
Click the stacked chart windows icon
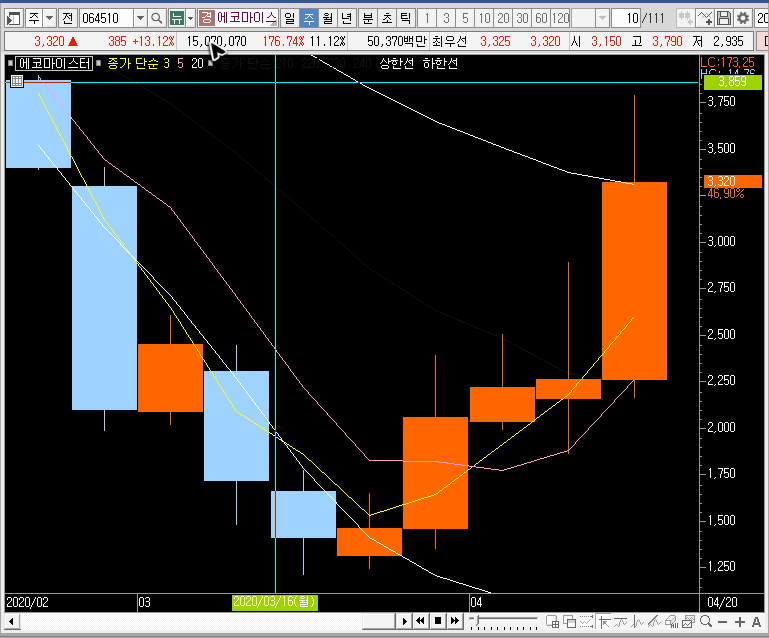(689, 622)
